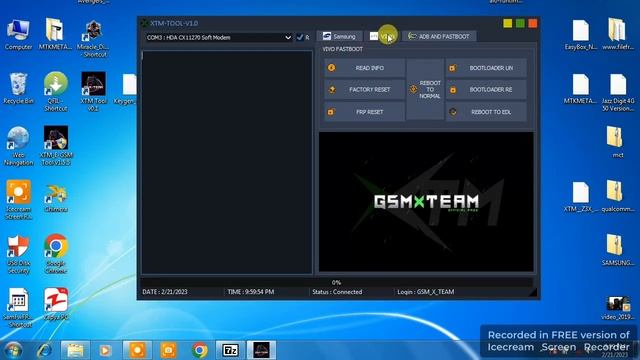The width and height of the screenshot is (640, 360).
Task: Select the Google Chrome desktop icon
Action: pos(56,253)
